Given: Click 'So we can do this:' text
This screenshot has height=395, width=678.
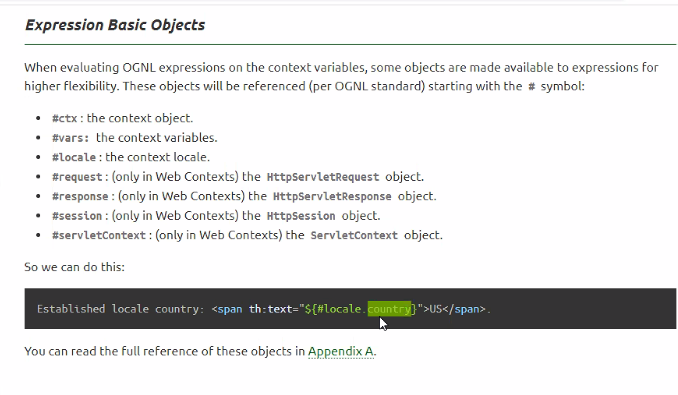Looking at the screenshot, I should (x=74, y=267).
